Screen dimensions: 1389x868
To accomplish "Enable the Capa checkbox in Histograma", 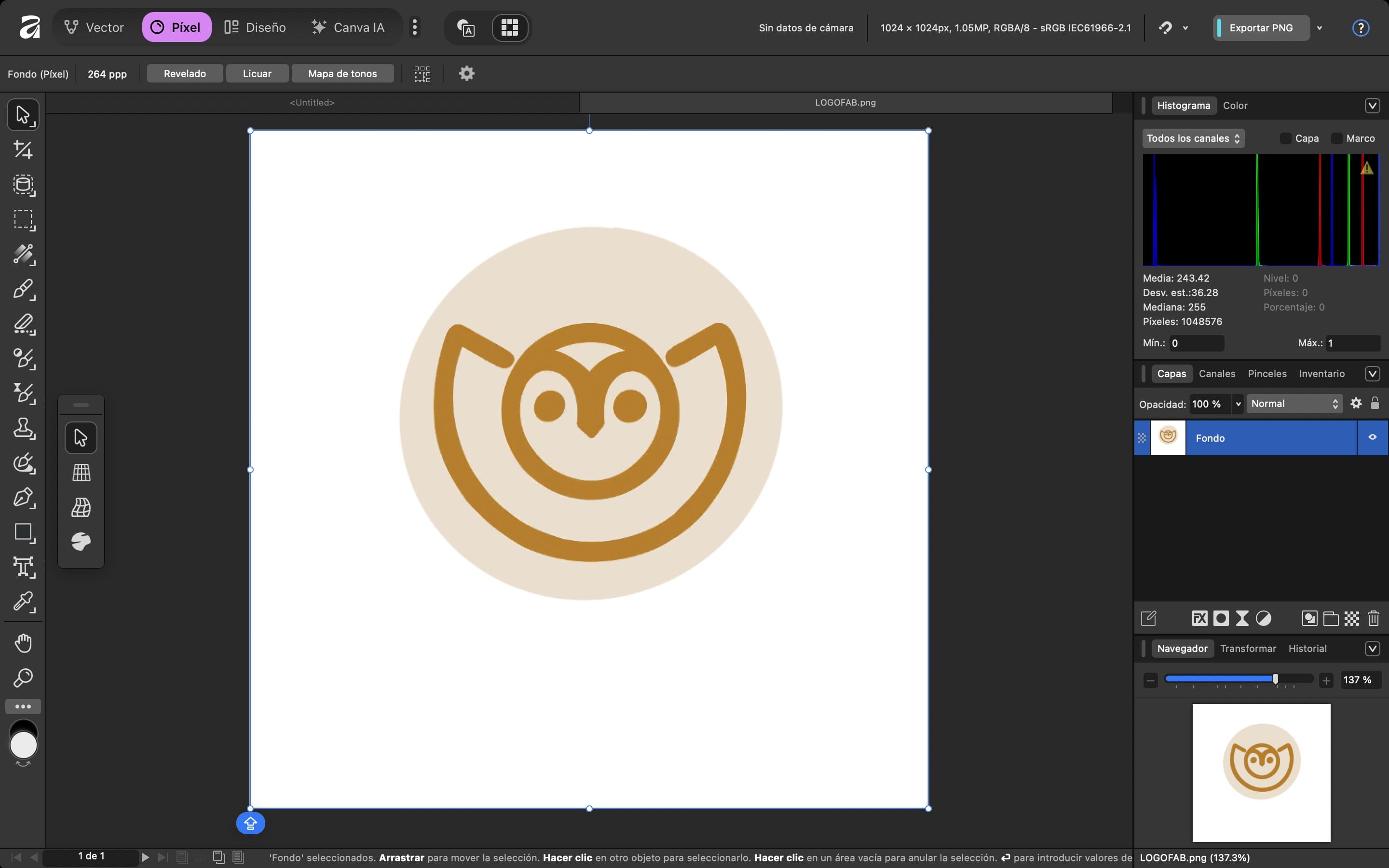I will 1286,138.
